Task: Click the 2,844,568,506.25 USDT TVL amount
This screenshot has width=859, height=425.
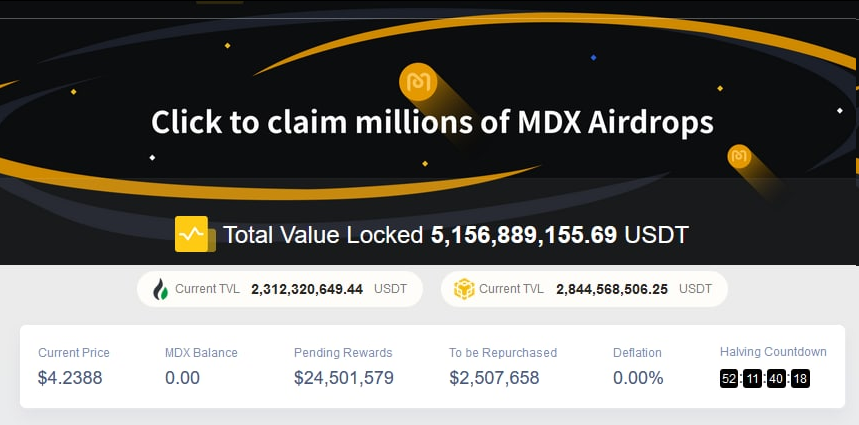Action: point(613,289)
